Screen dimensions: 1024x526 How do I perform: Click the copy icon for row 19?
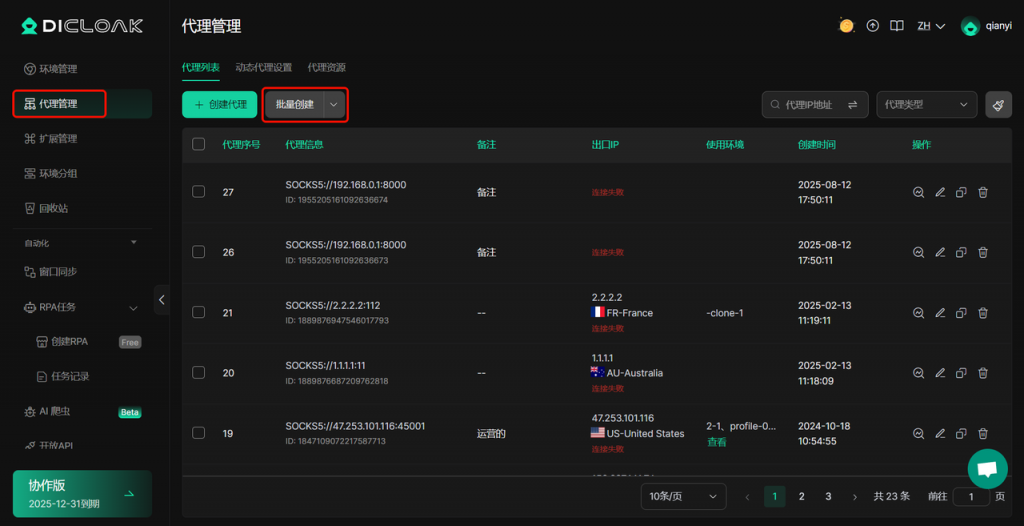pos(961,433)
